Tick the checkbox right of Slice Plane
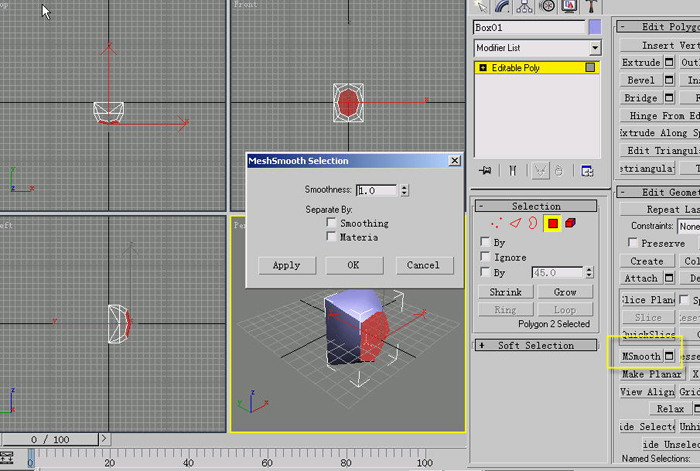700x471 pixels. click(684, 299)
